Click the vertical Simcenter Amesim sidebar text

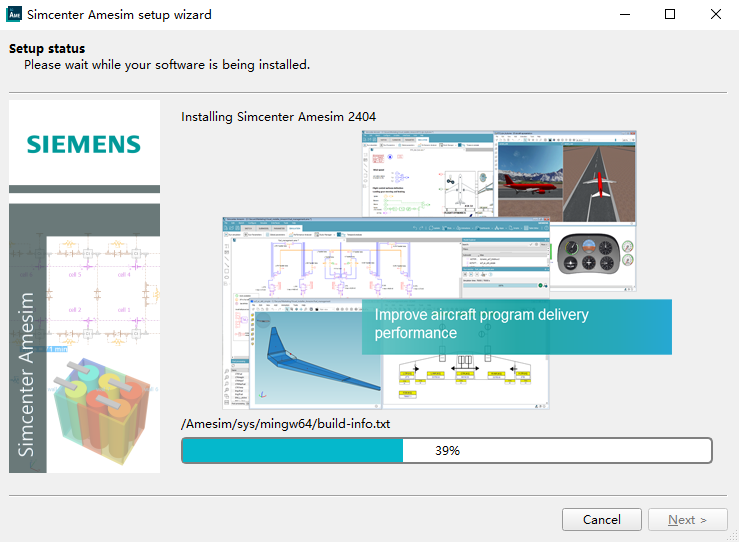(x=28, y=375)
